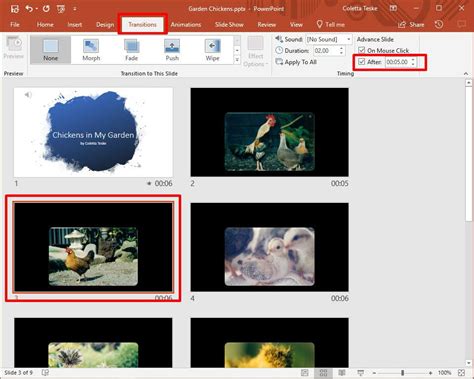Click the vertical scrollbar up arrow
474x379 pixels.
tap(469, 82)
